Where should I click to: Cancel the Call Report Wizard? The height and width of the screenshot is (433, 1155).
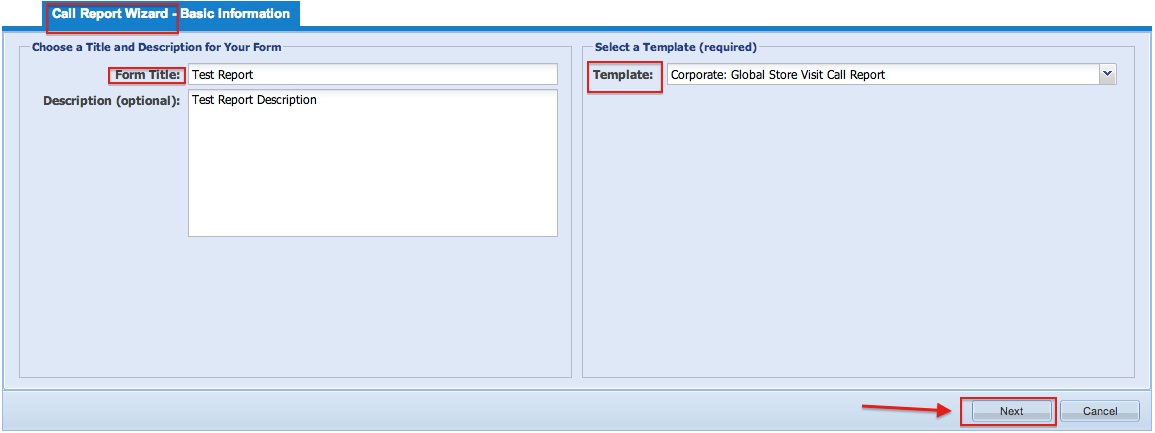pos(1099,411)
